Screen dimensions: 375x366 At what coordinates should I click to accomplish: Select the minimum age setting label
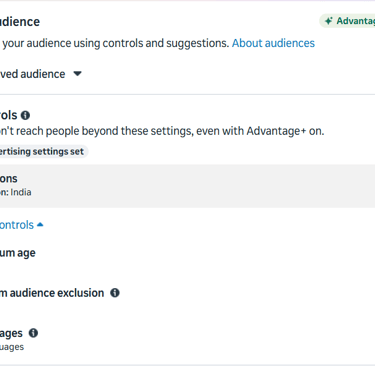[x=18, y=253]
